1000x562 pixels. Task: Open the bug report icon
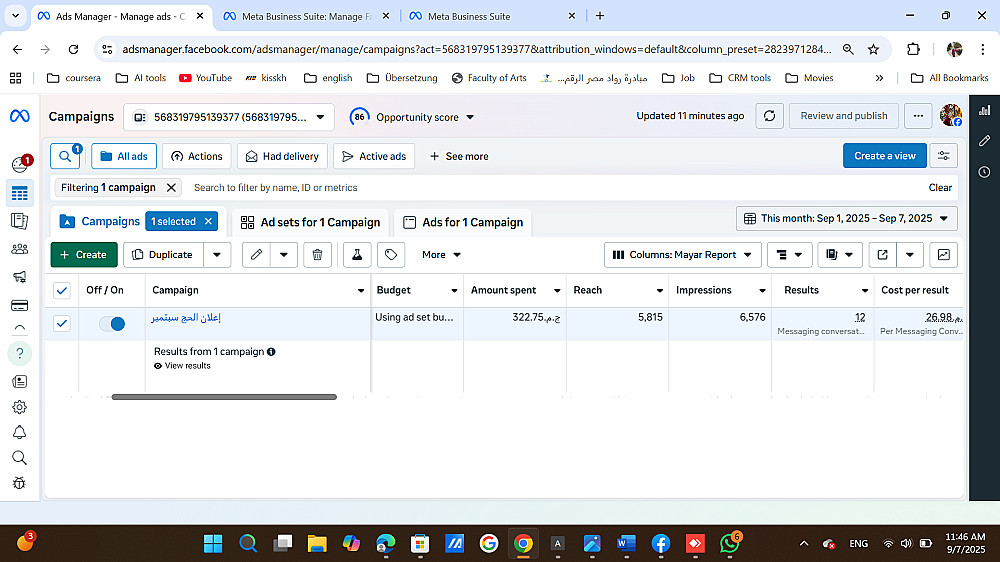pyautogui.click(x=20, y=483)
